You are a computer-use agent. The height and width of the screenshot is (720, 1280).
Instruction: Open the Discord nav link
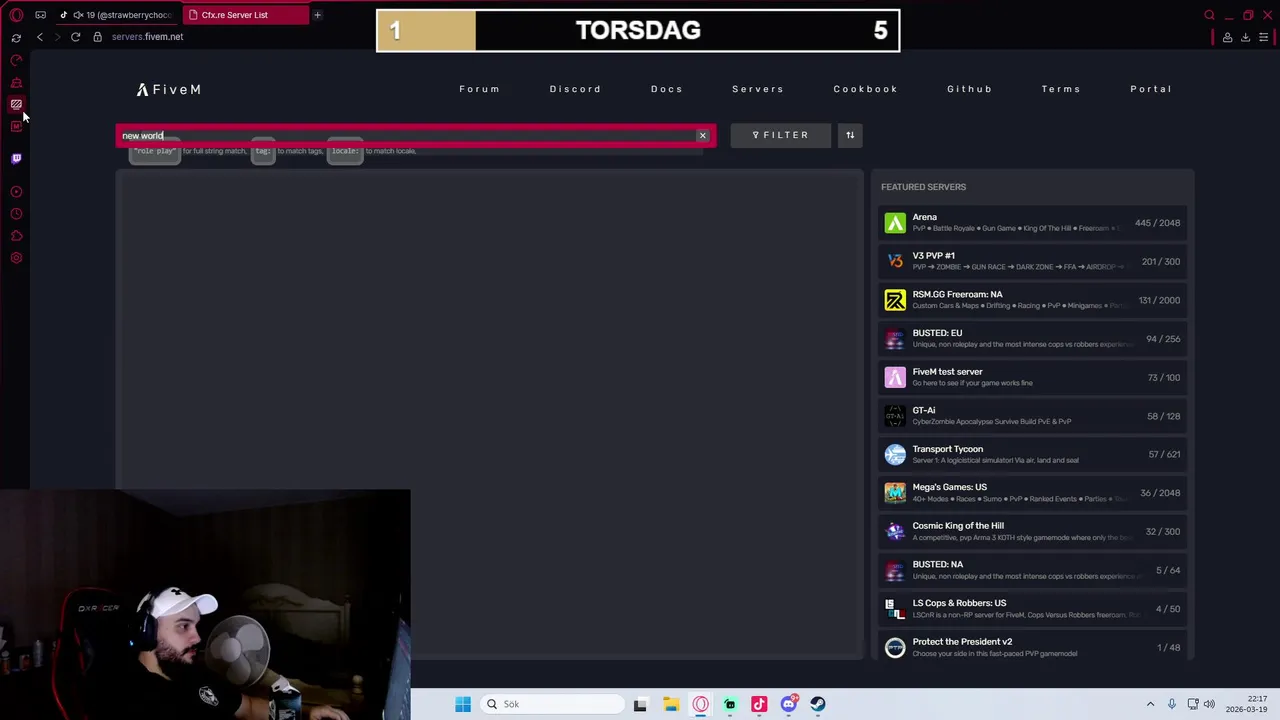tap(575, 89)
